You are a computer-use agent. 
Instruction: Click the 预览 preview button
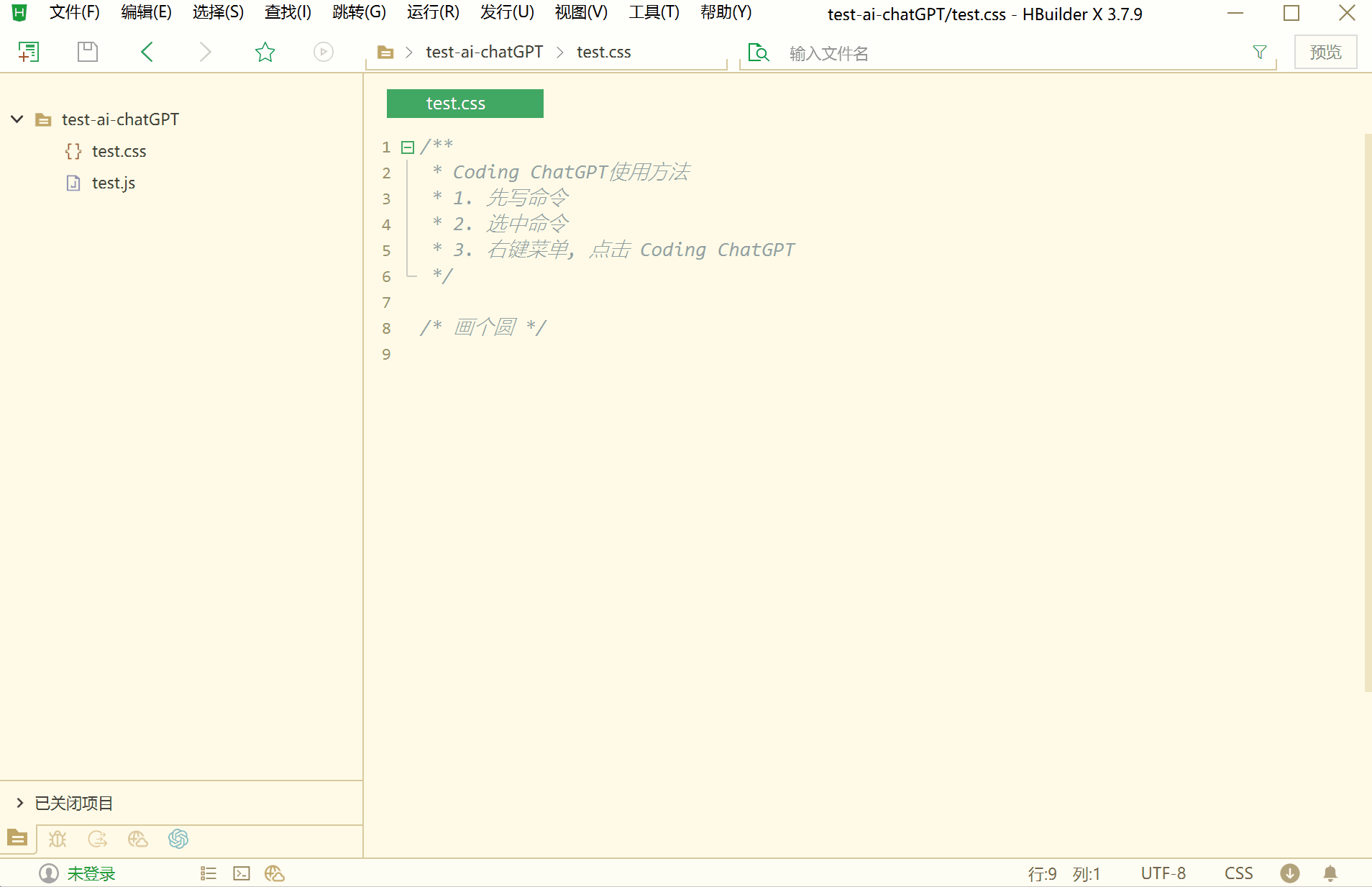coord(1325,52)
